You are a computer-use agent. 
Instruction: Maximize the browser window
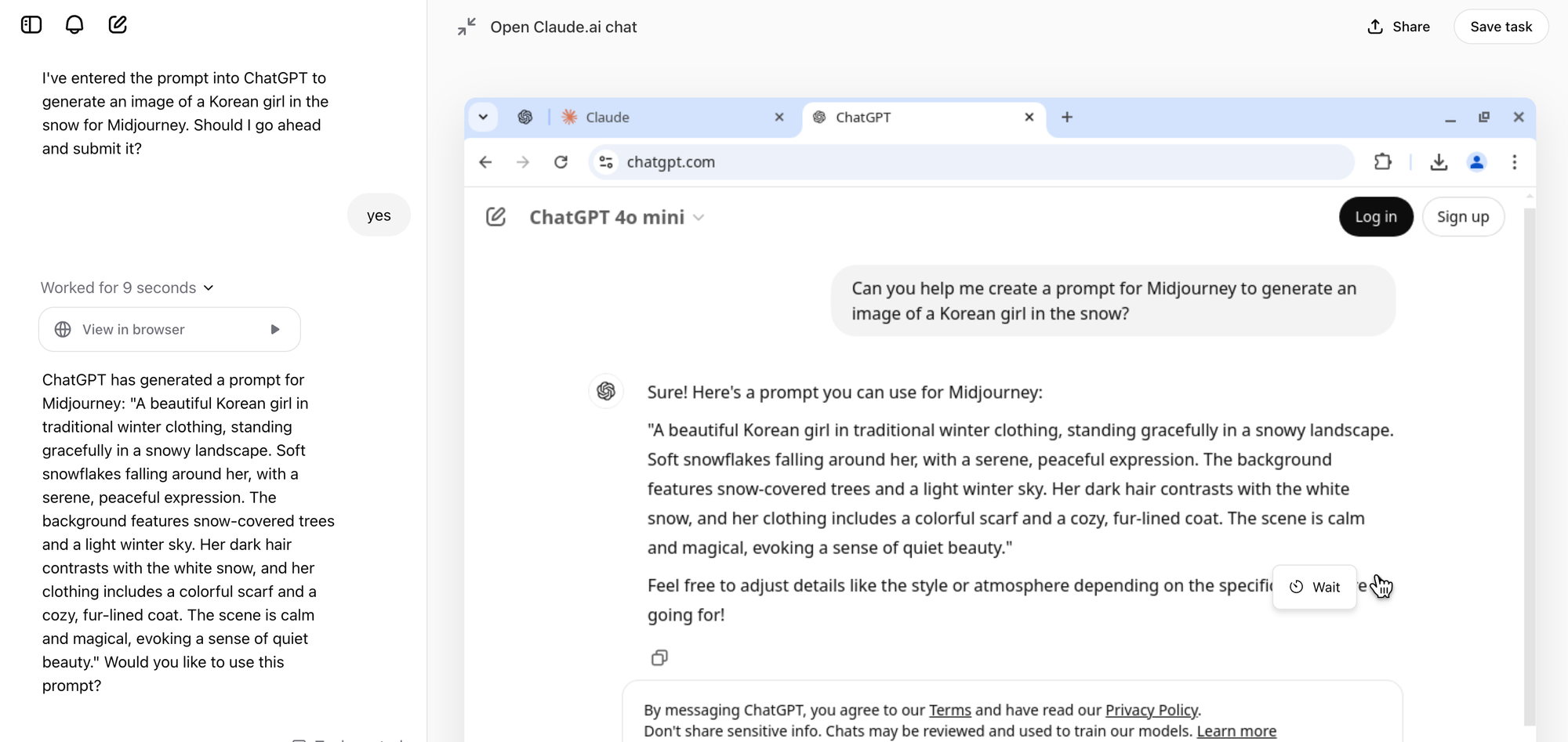click(1484, 118)
